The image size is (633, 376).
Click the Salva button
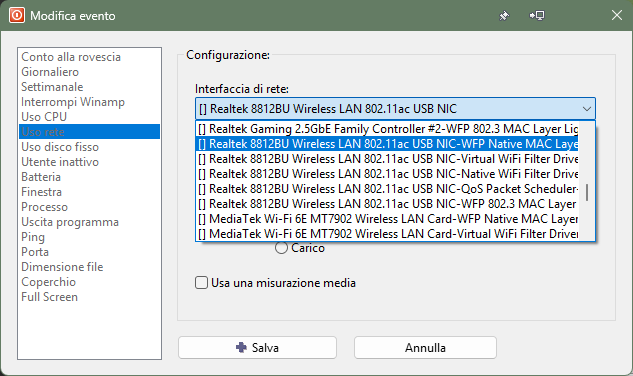pyautogui.click(x=258, y=348)
